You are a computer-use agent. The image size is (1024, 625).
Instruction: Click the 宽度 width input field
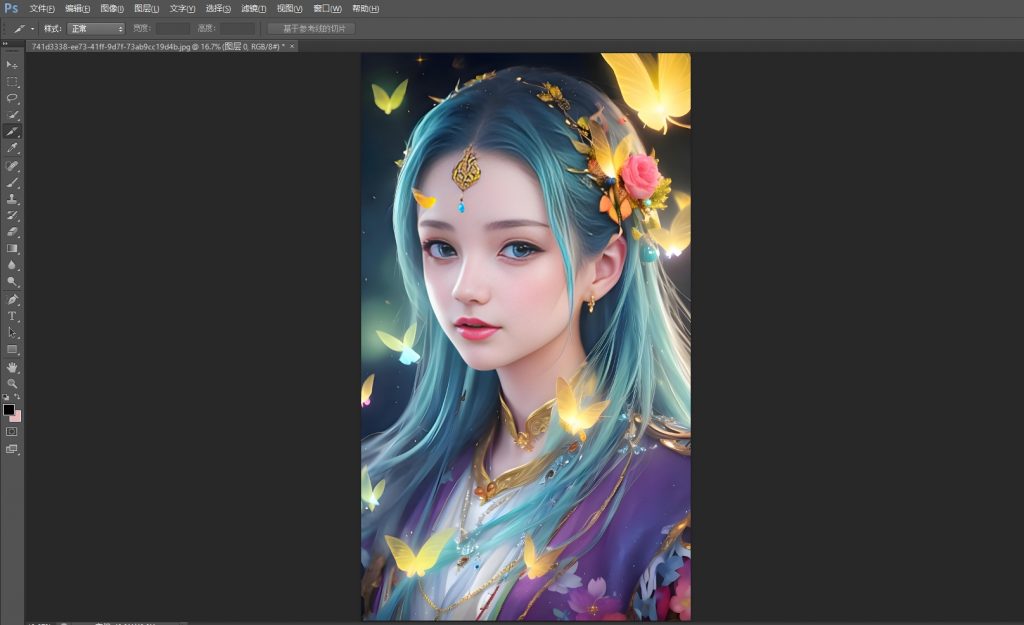[x=172, y=29]
